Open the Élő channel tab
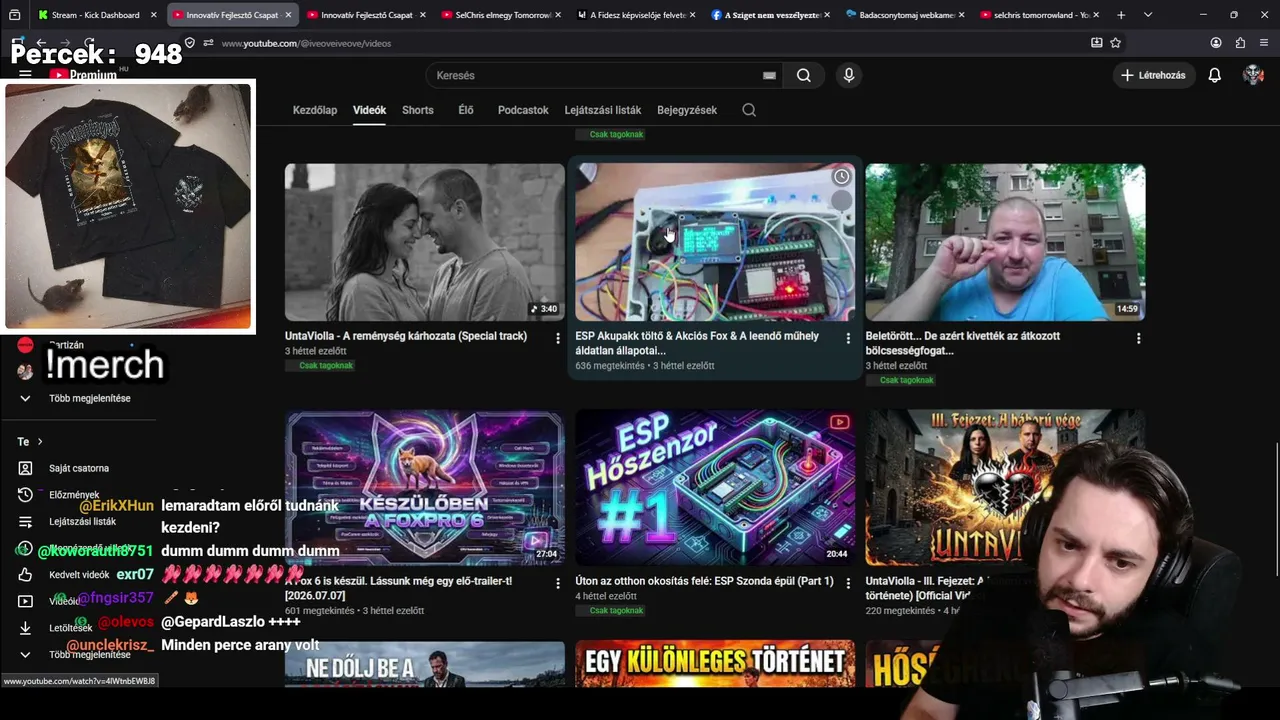The height and width of the screenshot is (720, 1280). click(x=466, y=110)
